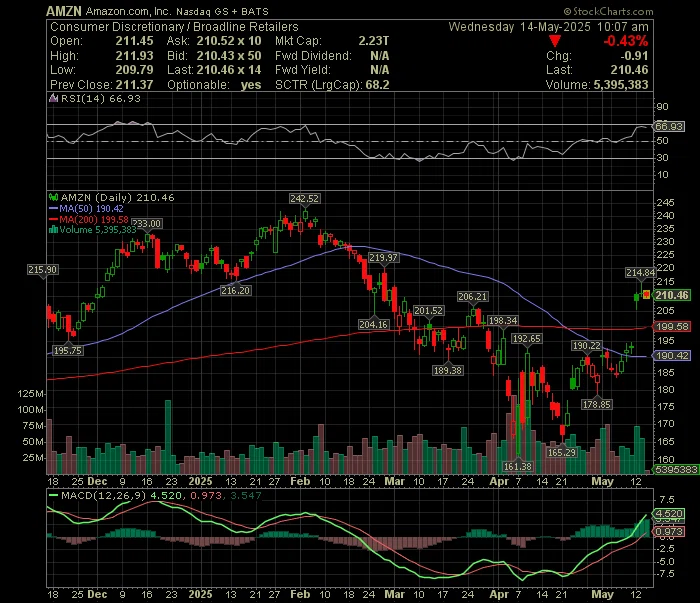The height and width of the screenshot is (603, 700).
Task: Click the red down-arrow change indicator
Action: [x=555, y=41]
